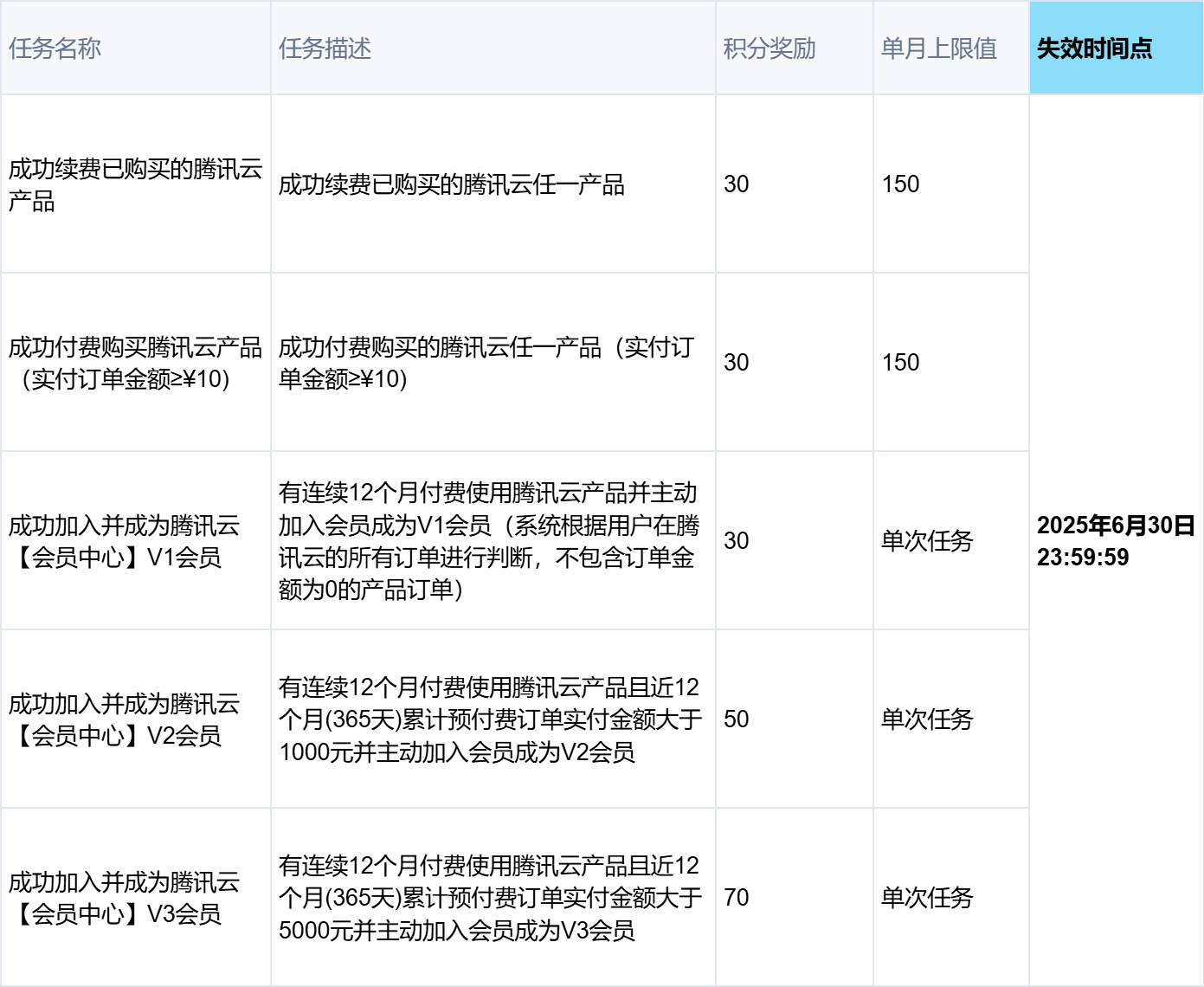Click monthly cap 150 in purchase product row
Viewport: 1204px width, 987px height.
point(900,363)
